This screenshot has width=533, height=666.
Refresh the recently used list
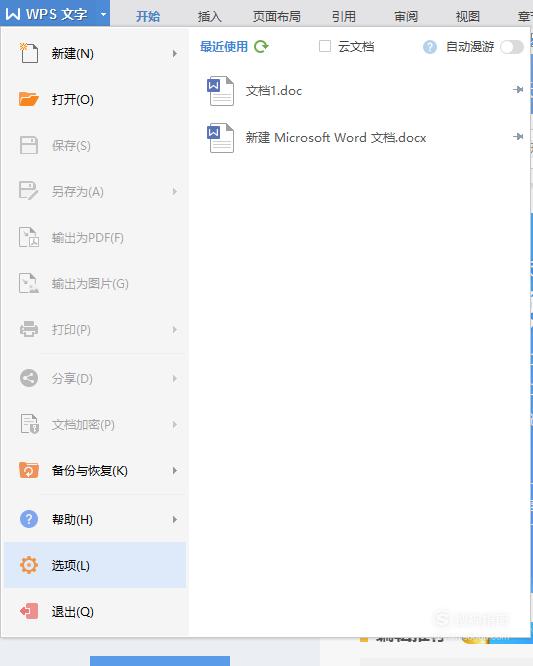pyautogui.click(x=261, y=46)
